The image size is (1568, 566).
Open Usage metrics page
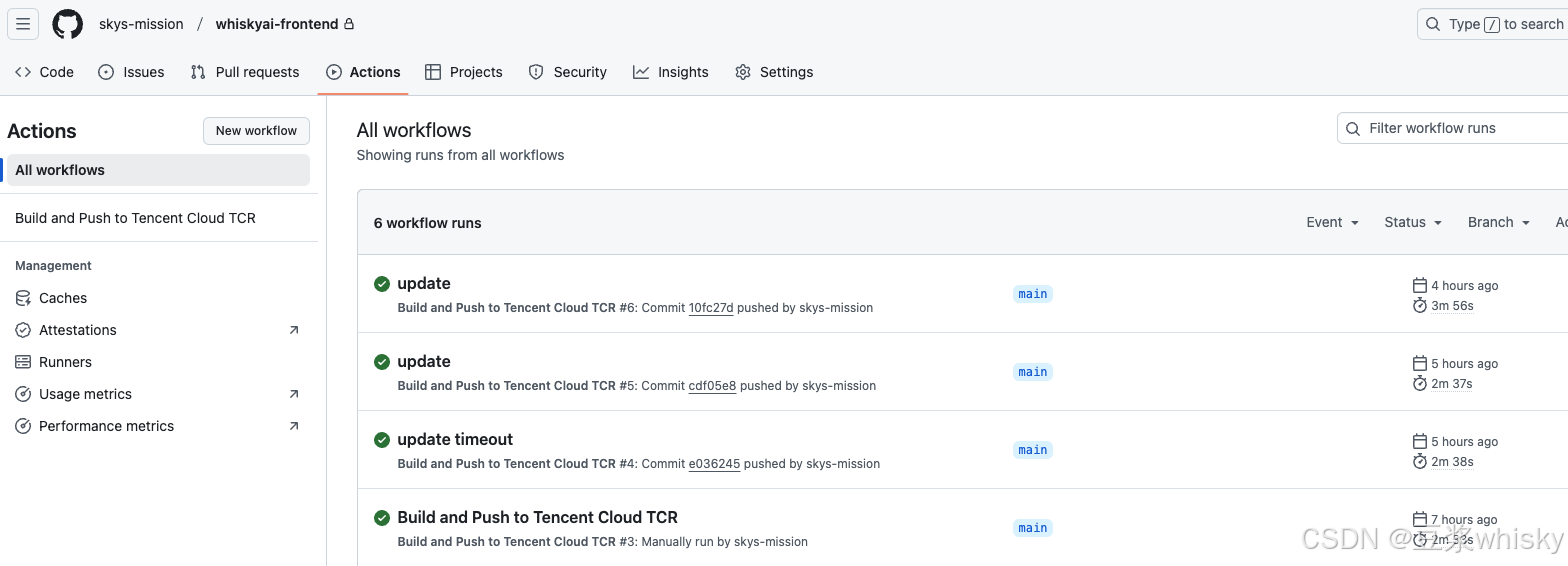(85, 394)
